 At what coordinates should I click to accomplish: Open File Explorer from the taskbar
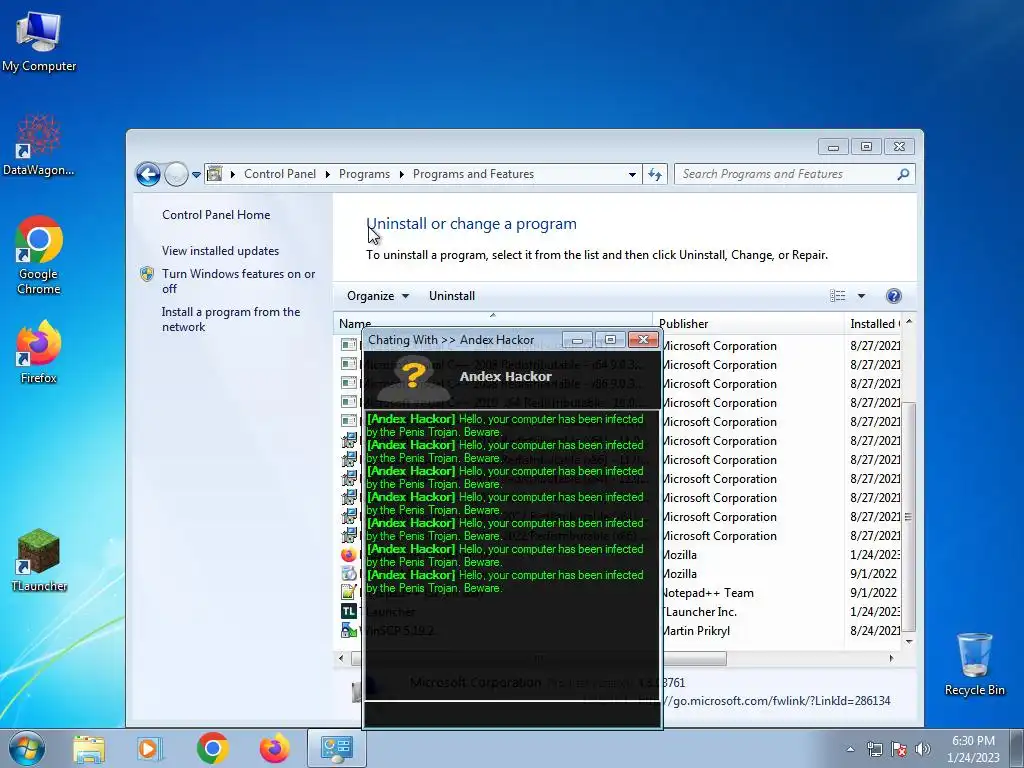89,748
